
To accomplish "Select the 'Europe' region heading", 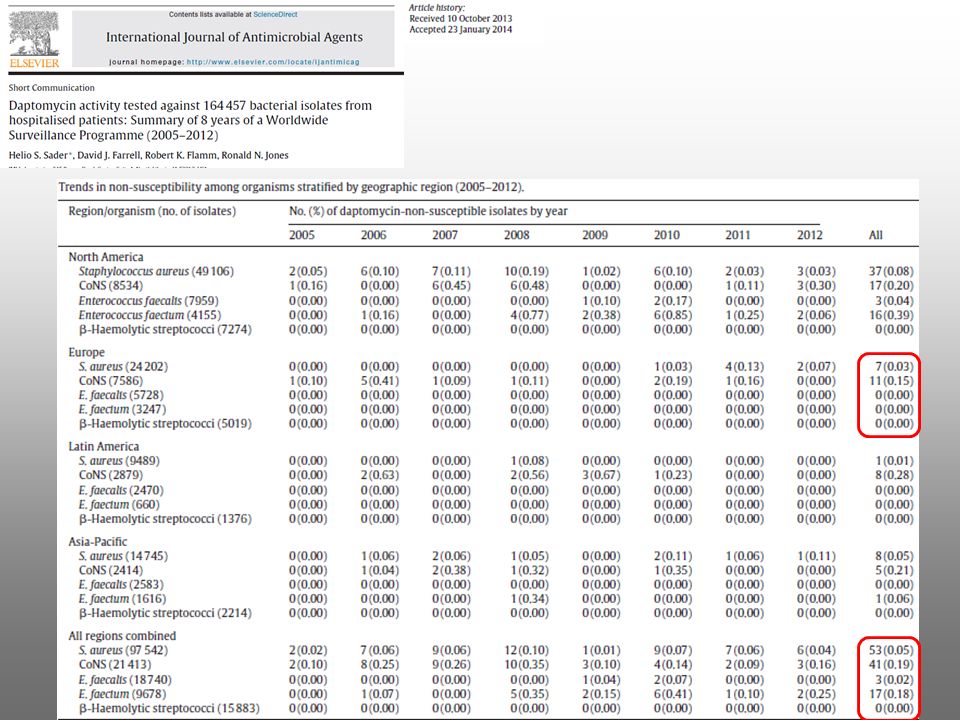I will pyautogui.click(x=86, y=353).
